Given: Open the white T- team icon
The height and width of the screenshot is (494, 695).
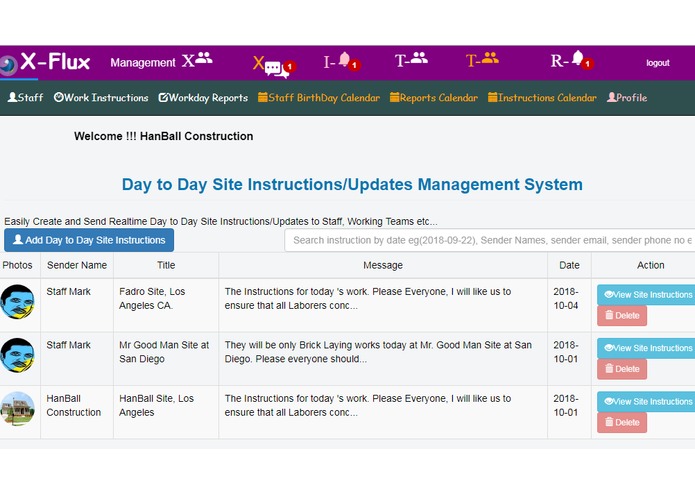Looking at the screenshot, I should [x=411, y=59].
